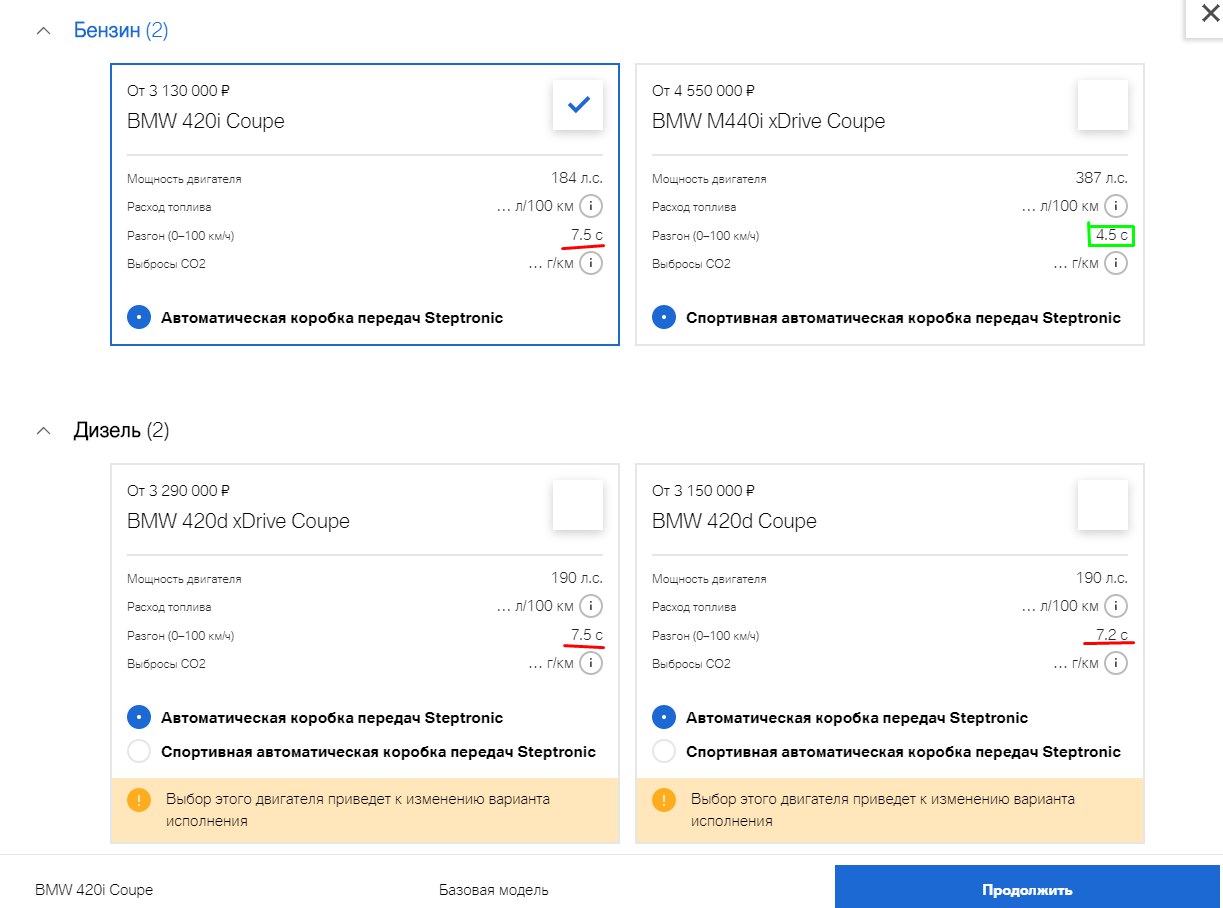Click the 7.2 с acceleration value

coord(1112,635)
